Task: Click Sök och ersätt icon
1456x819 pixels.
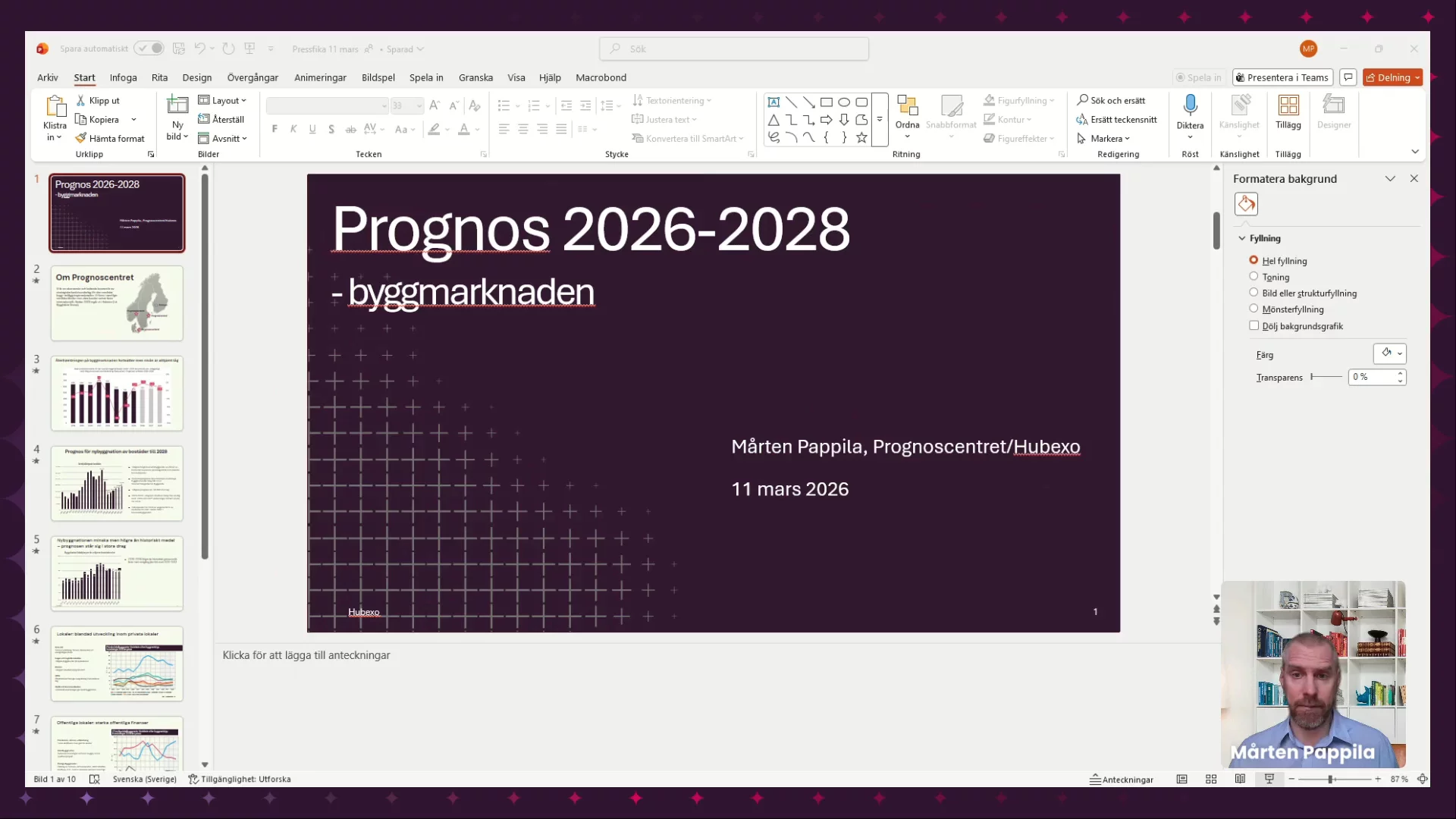Action: pyautogui.click(x=1083, y=100)
